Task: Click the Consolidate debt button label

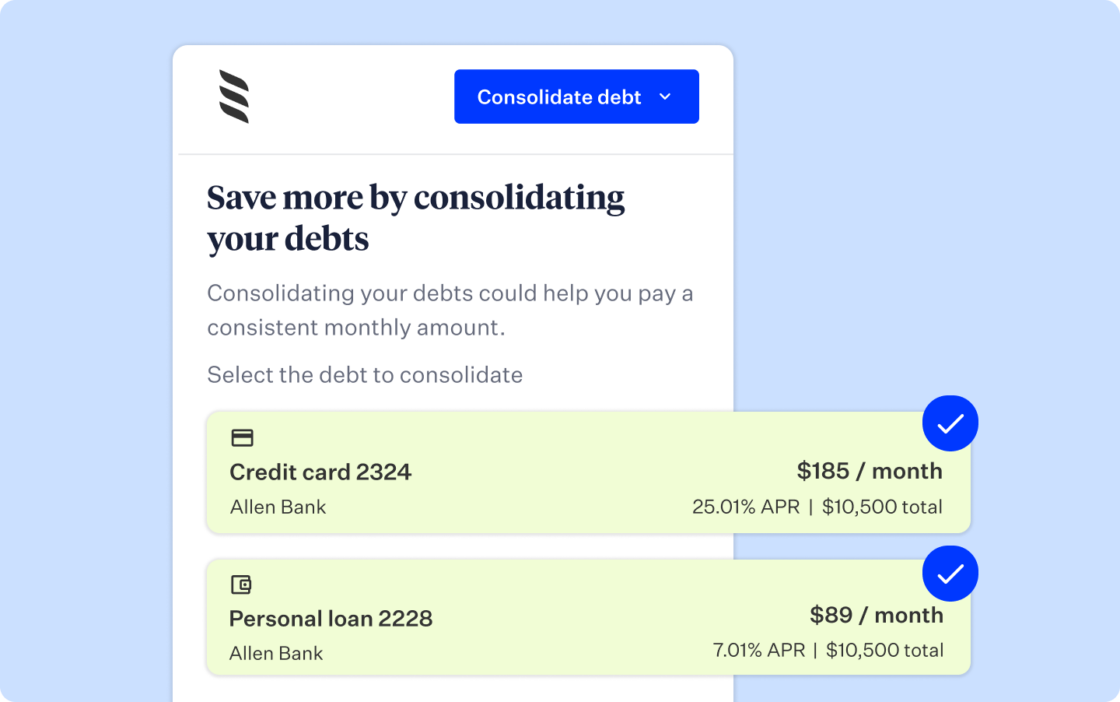Action: [x=559, y=97]
